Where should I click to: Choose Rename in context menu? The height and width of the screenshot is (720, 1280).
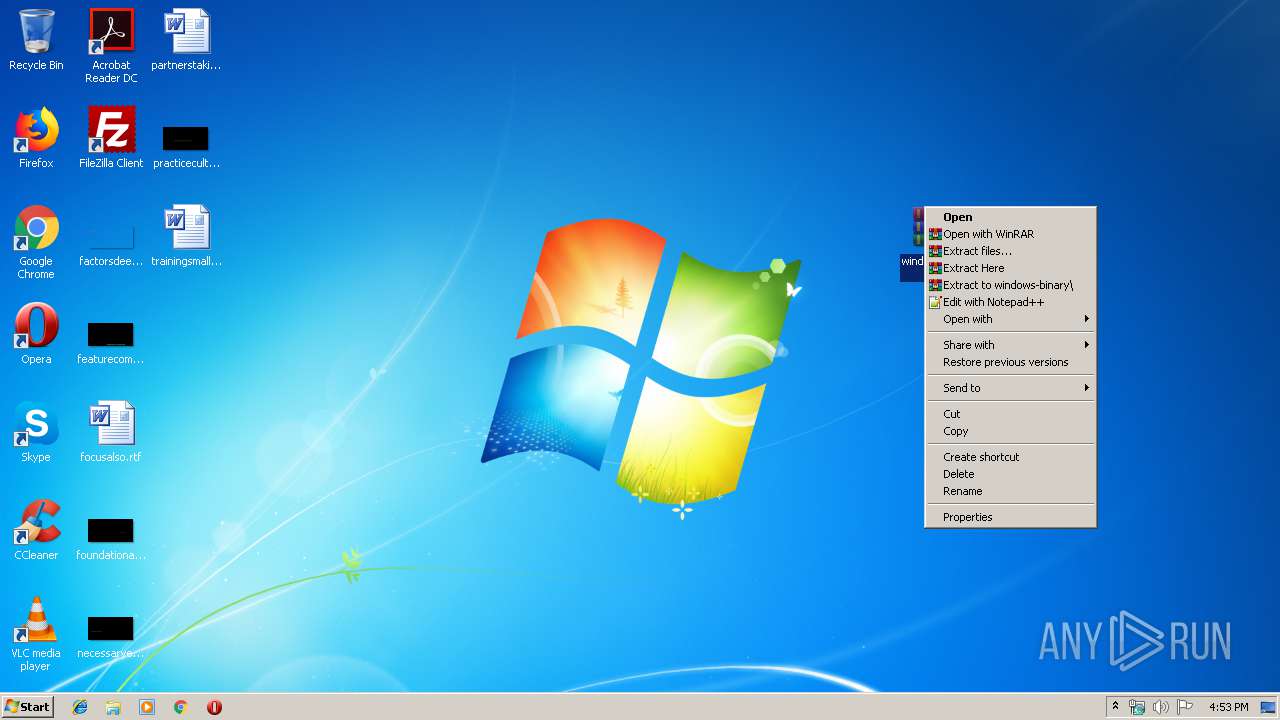(1010, 491)
